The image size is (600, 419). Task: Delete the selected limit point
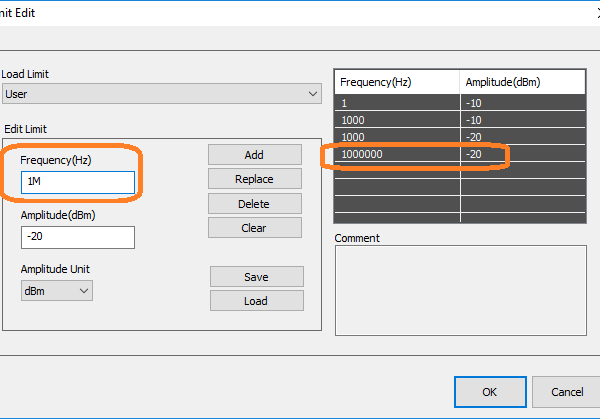click(254, 203)
